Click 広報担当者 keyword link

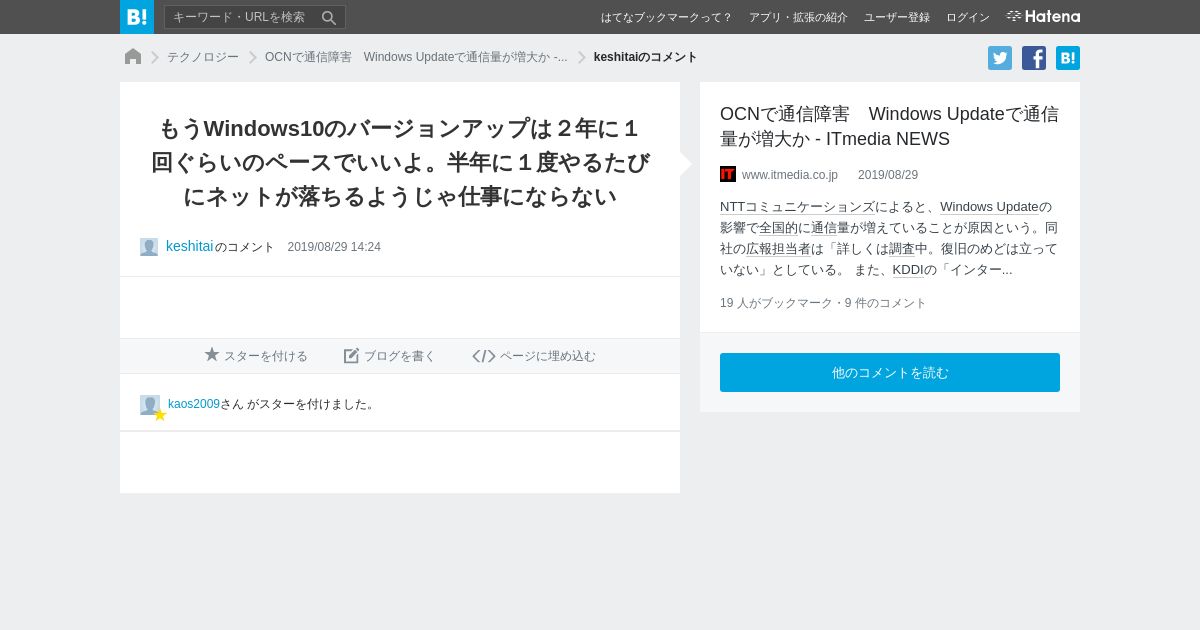(x=778, y=249)
